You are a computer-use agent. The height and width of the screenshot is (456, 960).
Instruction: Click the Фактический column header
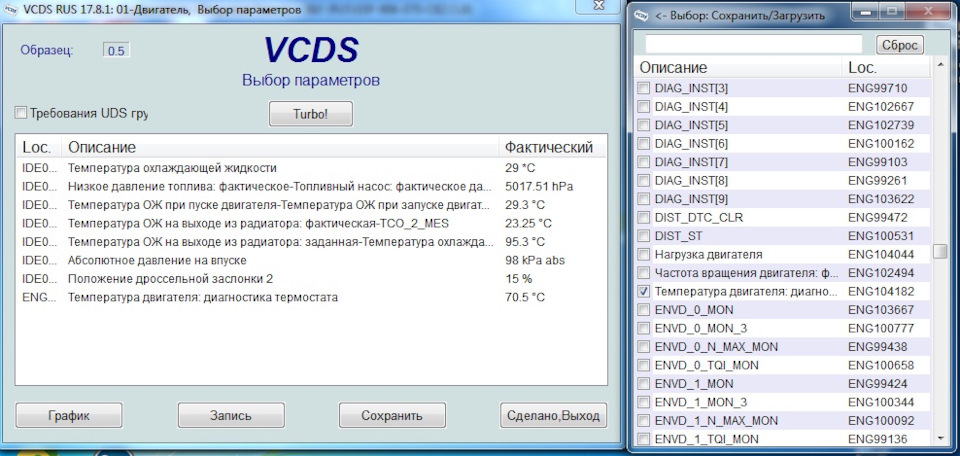(552, 147)
